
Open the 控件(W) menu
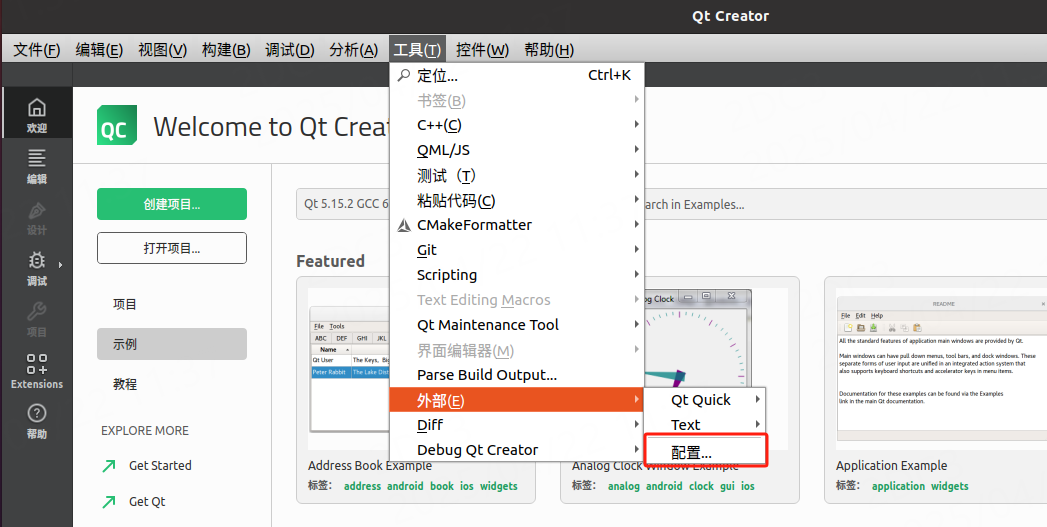pyautogui.click(x=482, y=49)
